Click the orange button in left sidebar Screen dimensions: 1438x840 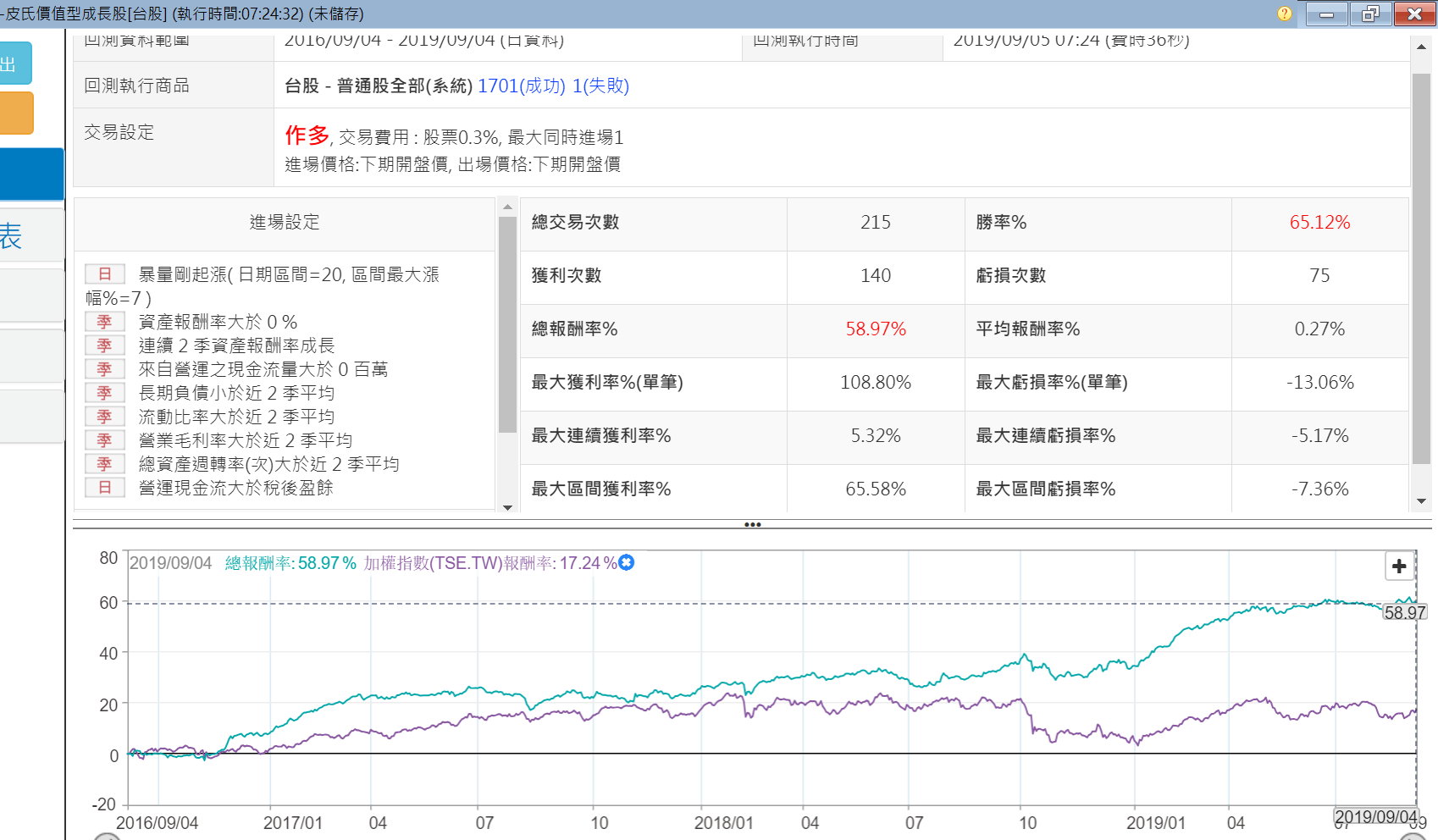point(17,113)
